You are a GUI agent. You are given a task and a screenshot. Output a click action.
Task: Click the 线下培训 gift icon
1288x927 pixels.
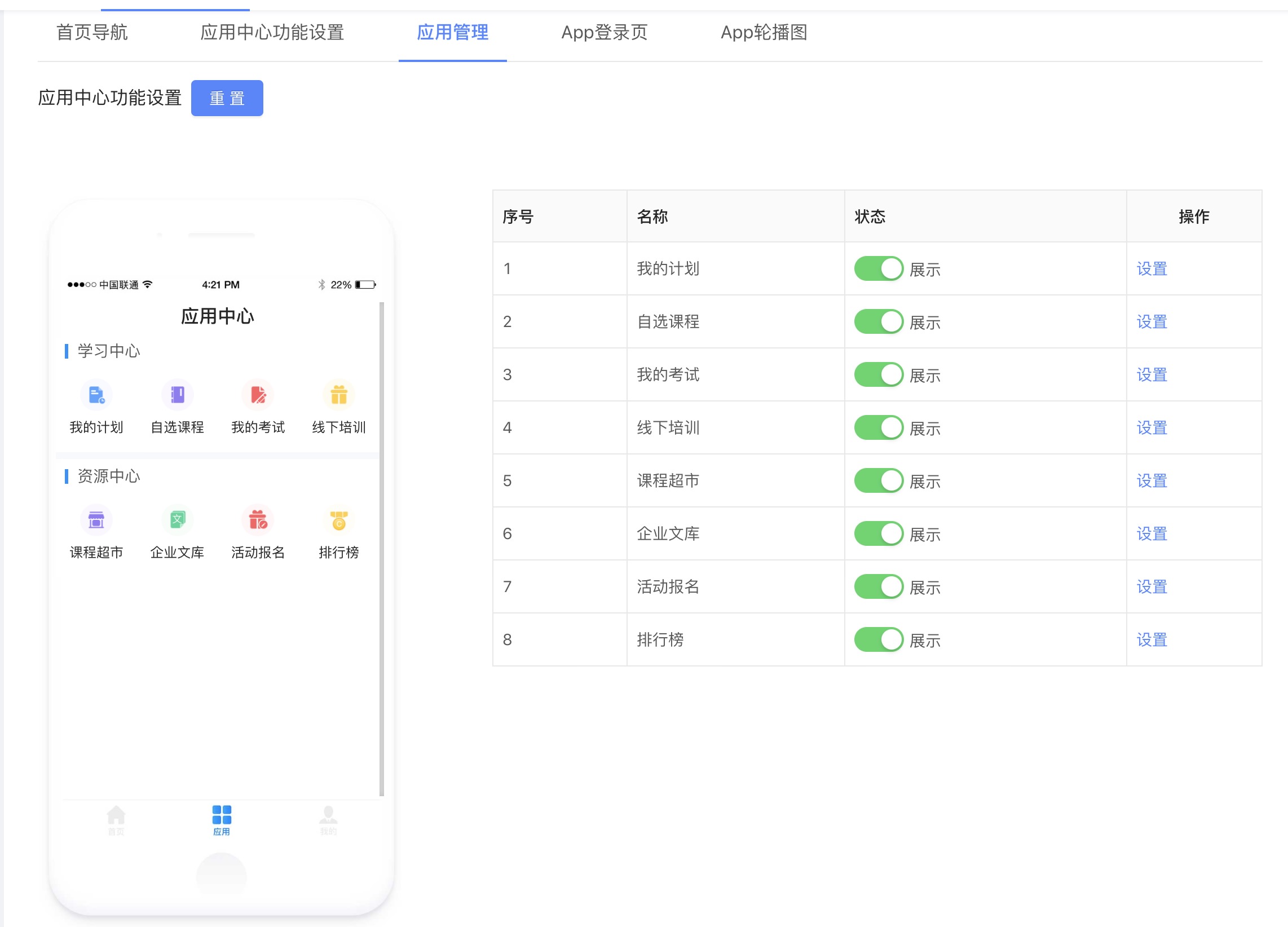click(x=339, y=395)
